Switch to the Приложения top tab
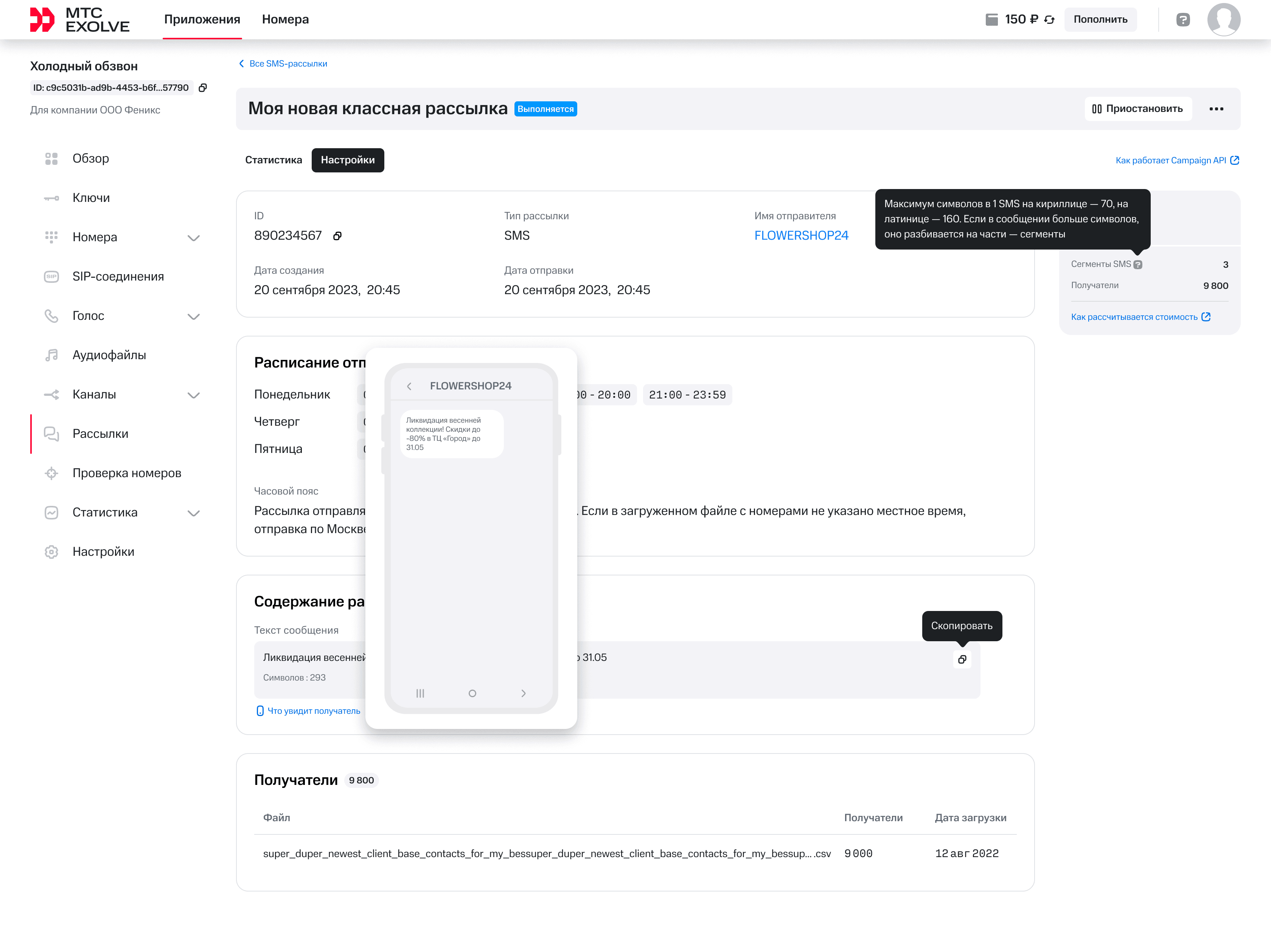Viewport: 1271px width, 952px height. [202, 20]
